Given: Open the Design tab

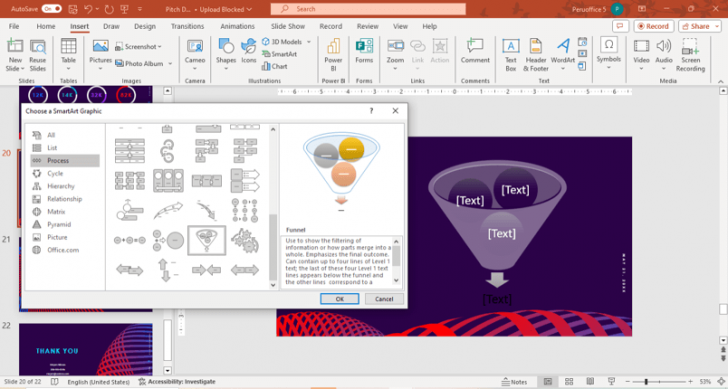Looking at the screenshot, I should [145, 26].
